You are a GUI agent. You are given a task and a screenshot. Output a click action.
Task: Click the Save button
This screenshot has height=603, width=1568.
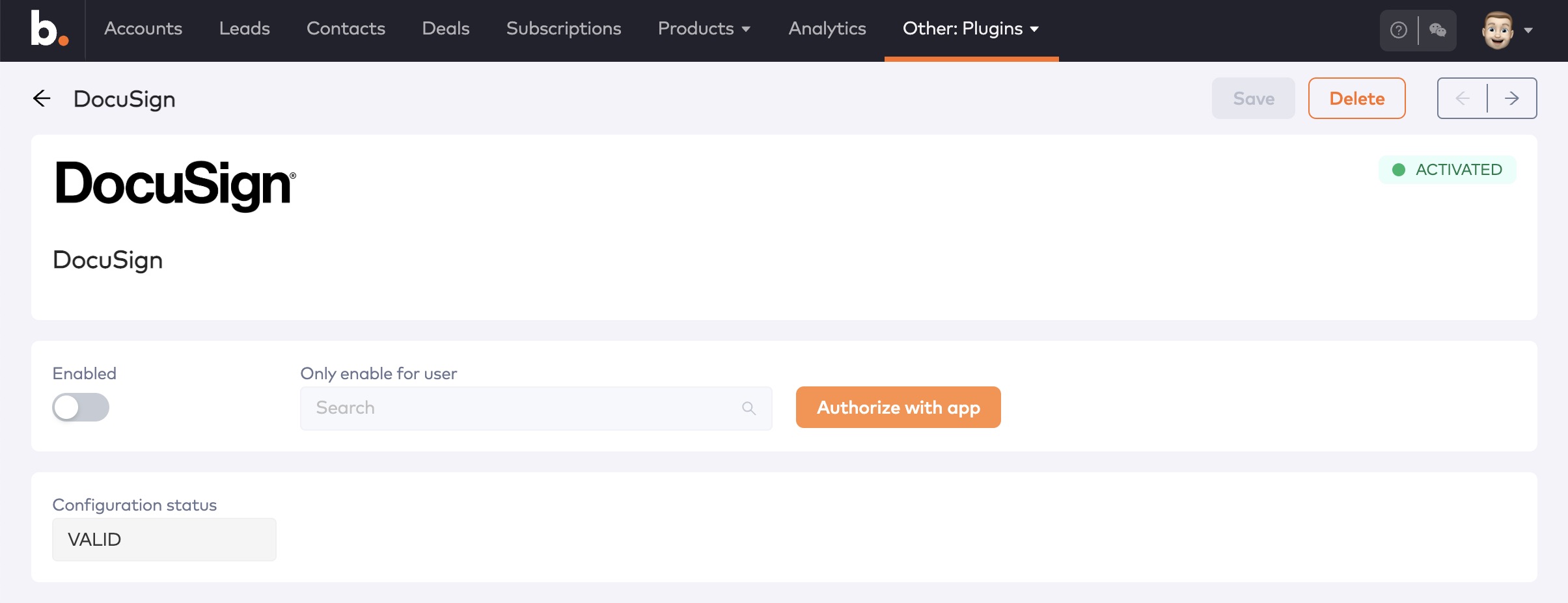click(1253, 98)
